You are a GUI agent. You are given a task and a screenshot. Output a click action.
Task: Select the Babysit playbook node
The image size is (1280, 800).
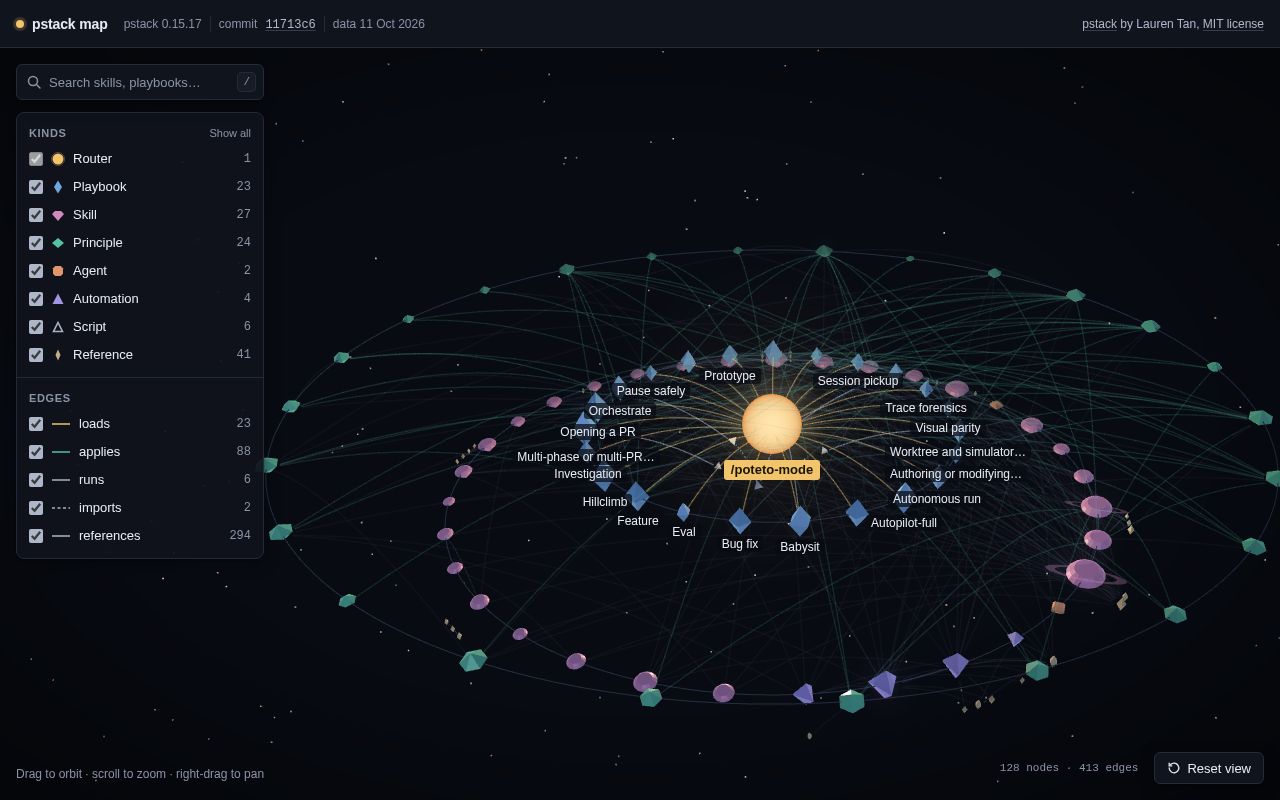pyautogui.click(x=800, y=521)
